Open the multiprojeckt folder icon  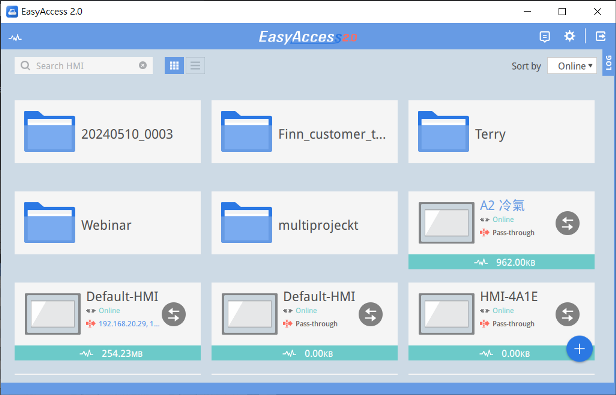pos(246,222)
